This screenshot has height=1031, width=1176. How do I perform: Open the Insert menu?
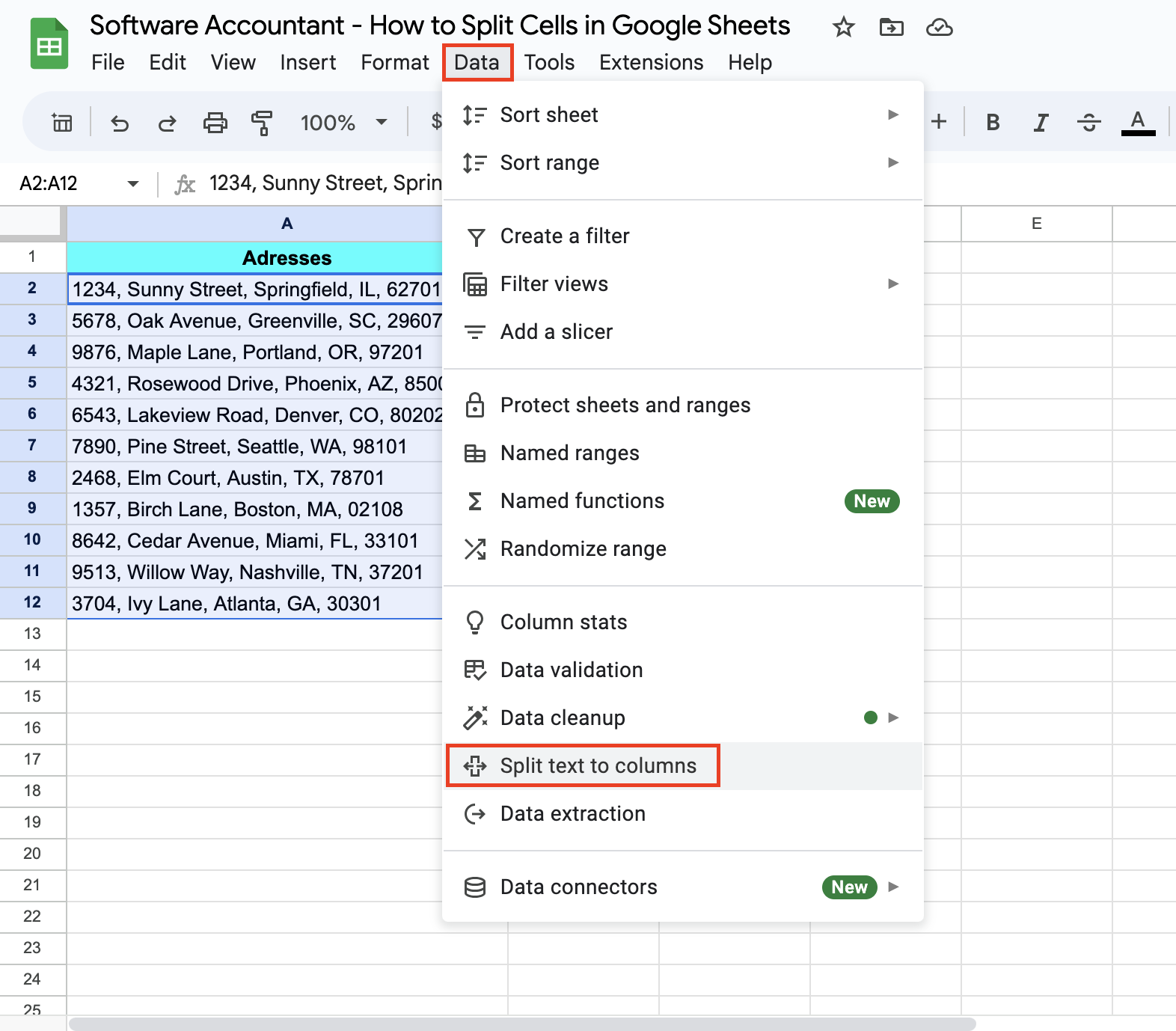tap(308, 62)
